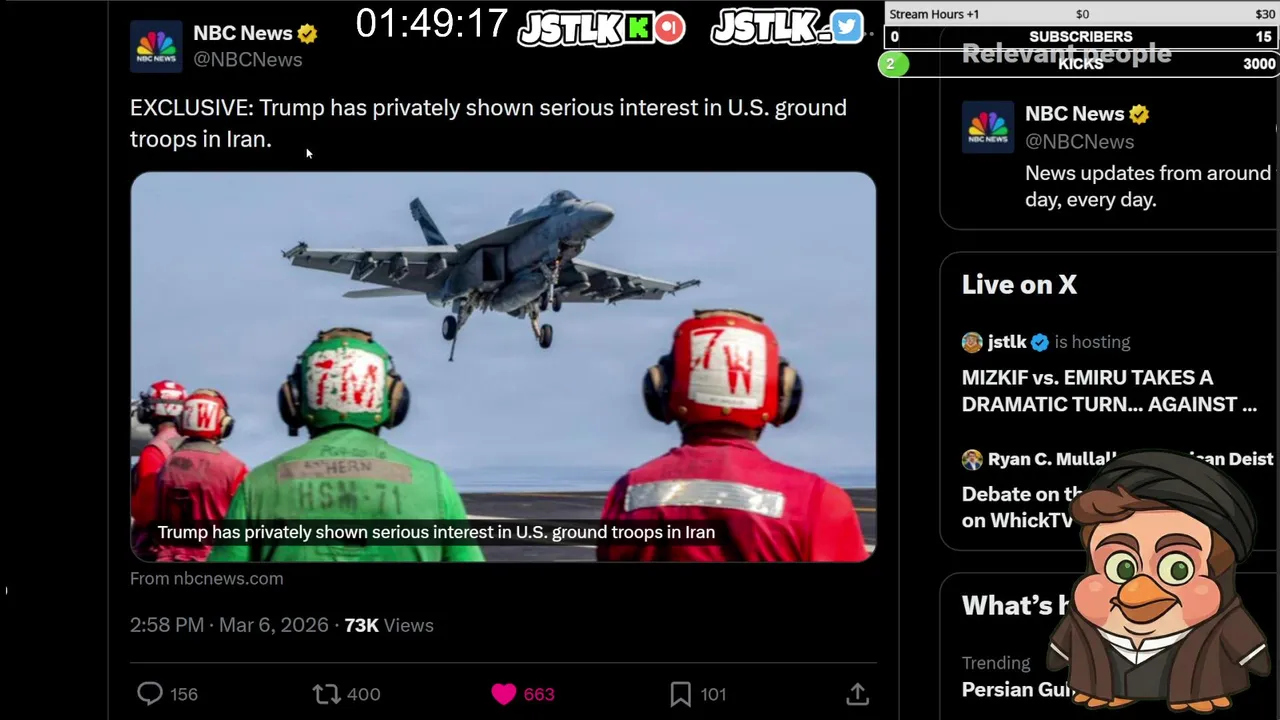
Task: Click the 73K Views count
Action: point(389,625)
